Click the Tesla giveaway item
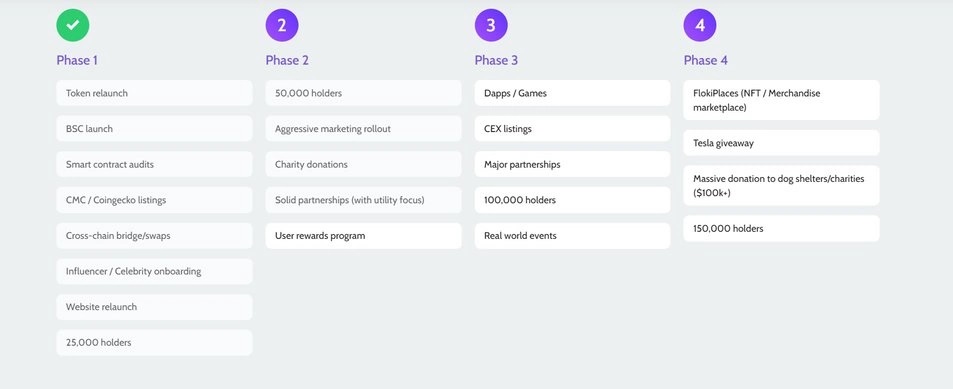Image resolution: width=953 pixels, height=389 pixels. click(782, 143)
